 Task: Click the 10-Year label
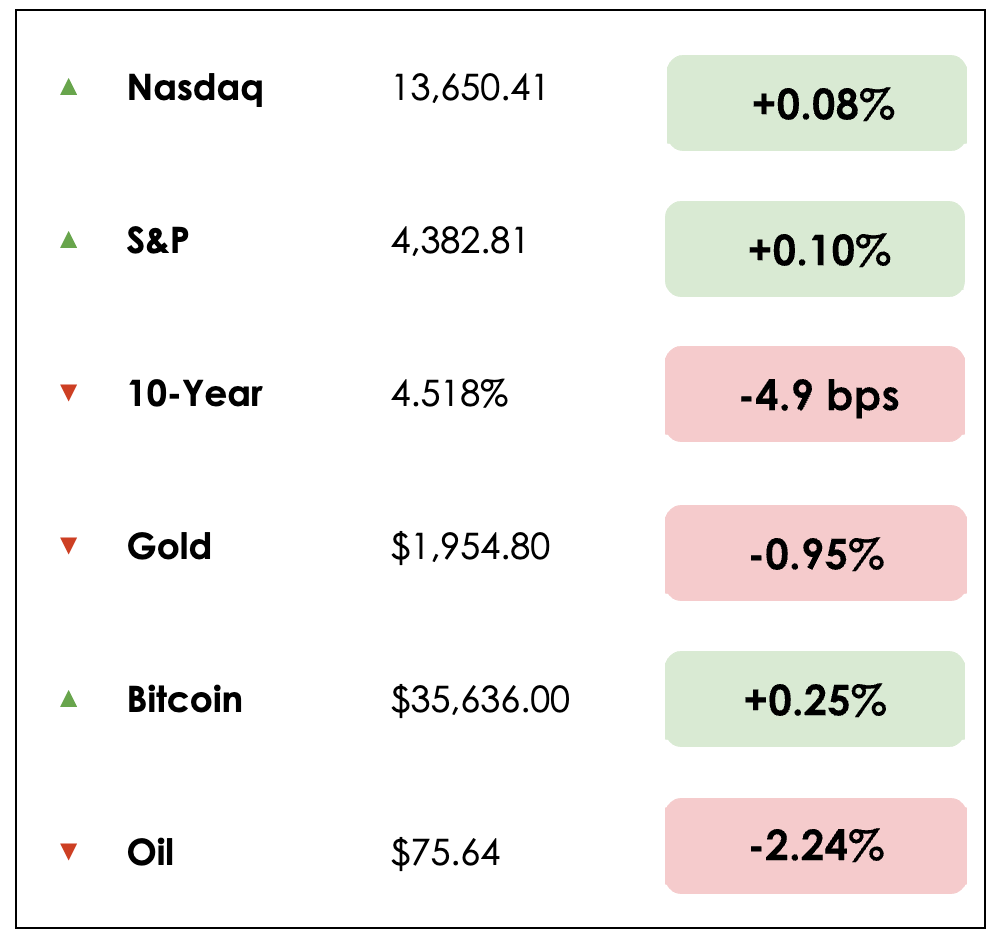194,394
